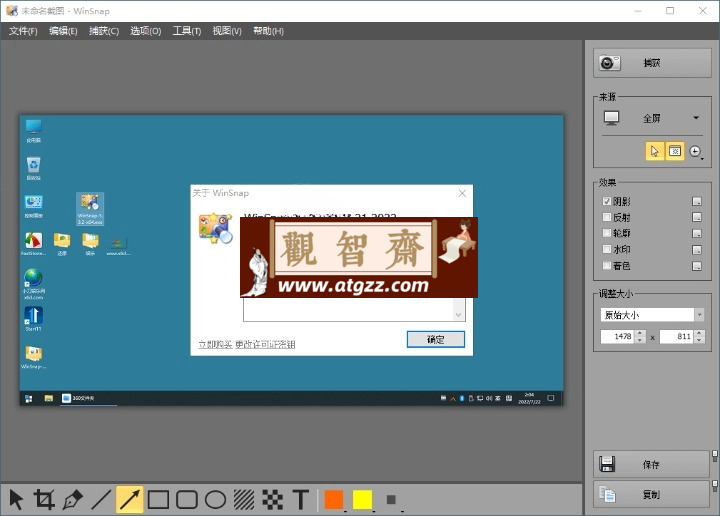Screen dimensions: 720x516
Task: Click the 保存 save button
Action: coord(652,464)
